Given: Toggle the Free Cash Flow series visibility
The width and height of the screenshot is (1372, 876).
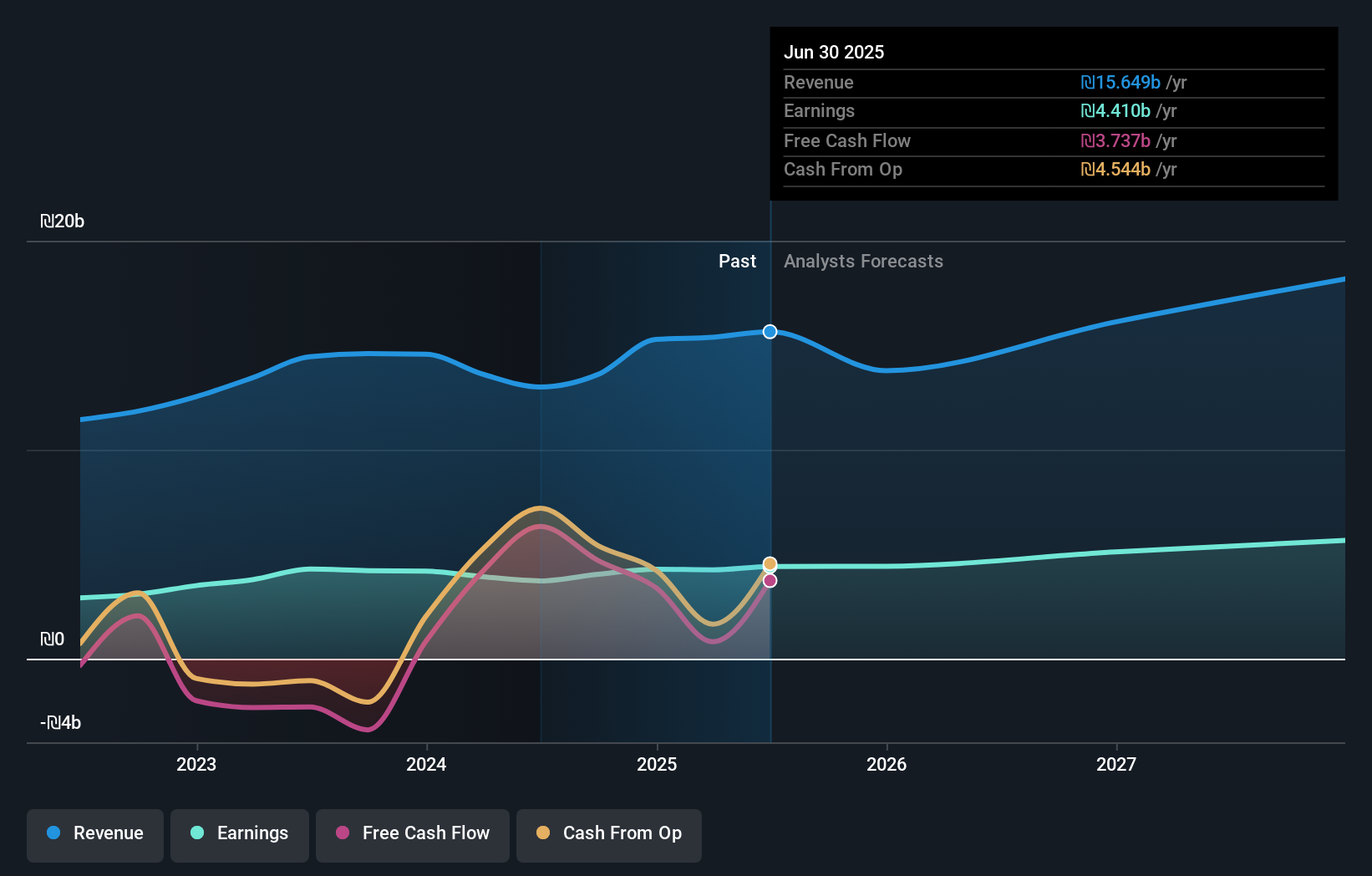Looking at the screenshot, I should (x=412, y=835).
